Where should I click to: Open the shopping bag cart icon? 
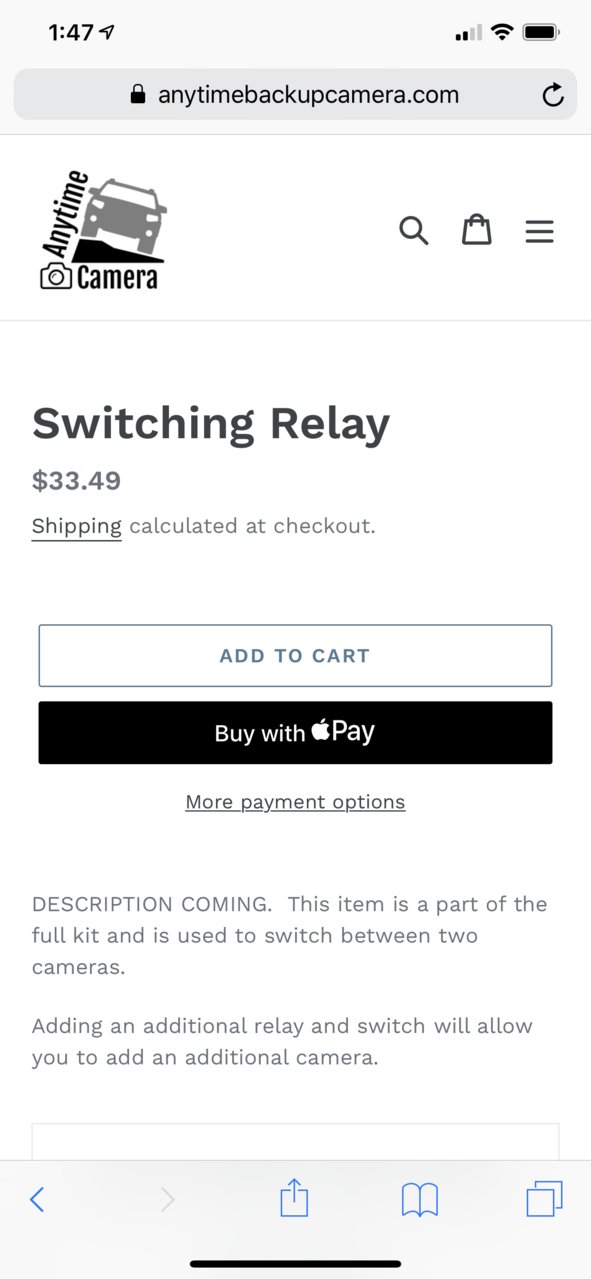pos(476,230)
